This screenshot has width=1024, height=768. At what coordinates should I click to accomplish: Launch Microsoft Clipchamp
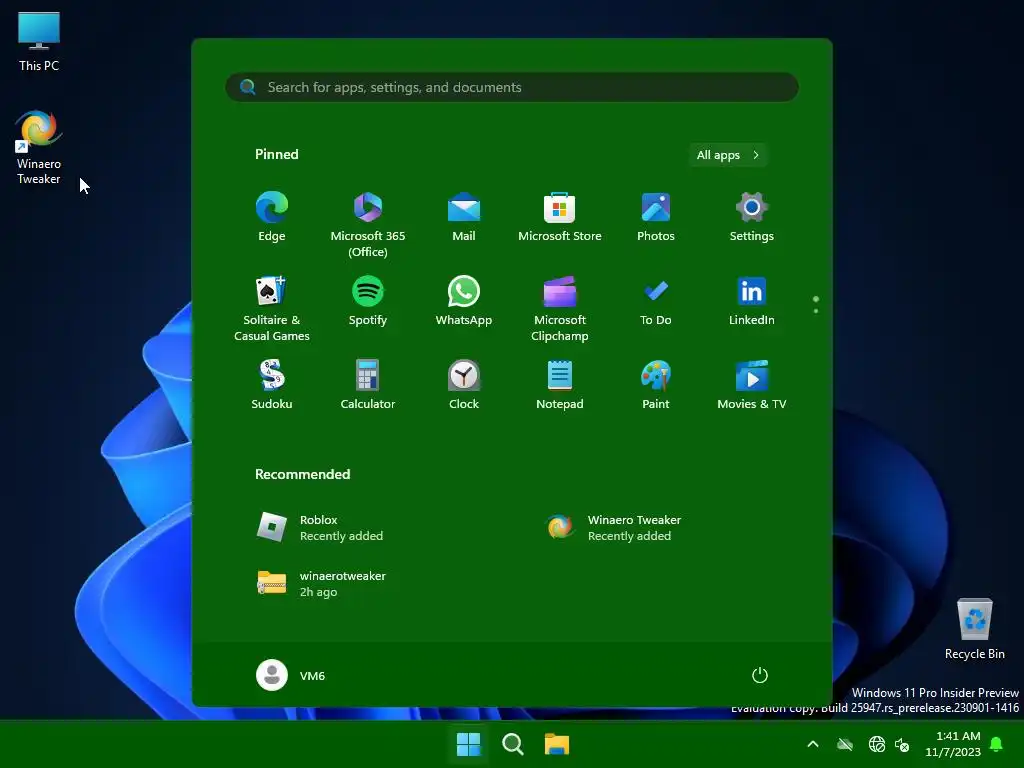pos(560,309)
